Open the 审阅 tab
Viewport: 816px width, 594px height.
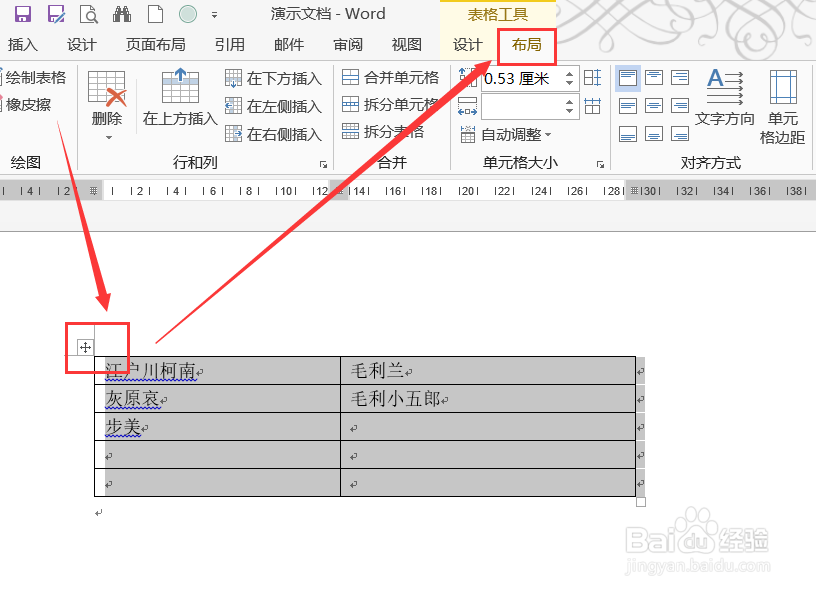[x=348, y=45]
